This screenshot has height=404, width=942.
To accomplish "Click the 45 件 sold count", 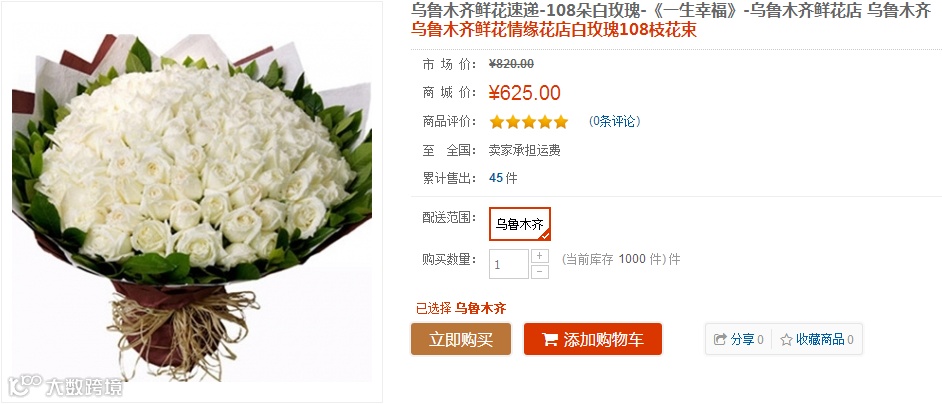I will click(503, 178).
